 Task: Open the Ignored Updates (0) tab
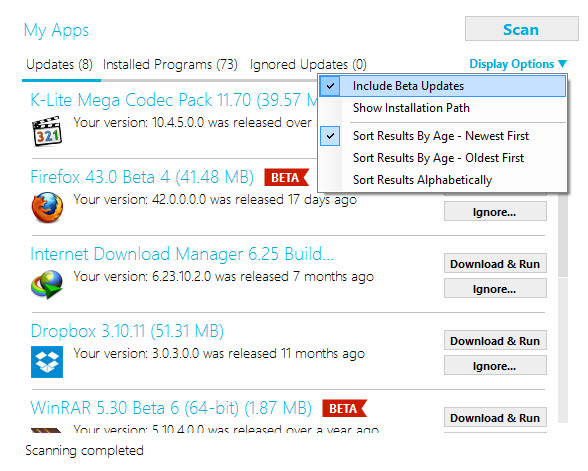[308, 64]
